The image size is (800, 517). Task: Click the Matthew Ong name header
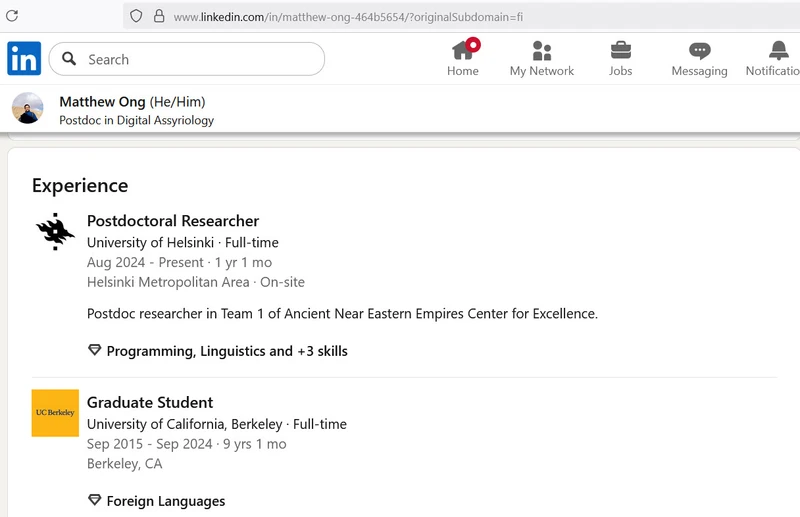pos(102,101)
